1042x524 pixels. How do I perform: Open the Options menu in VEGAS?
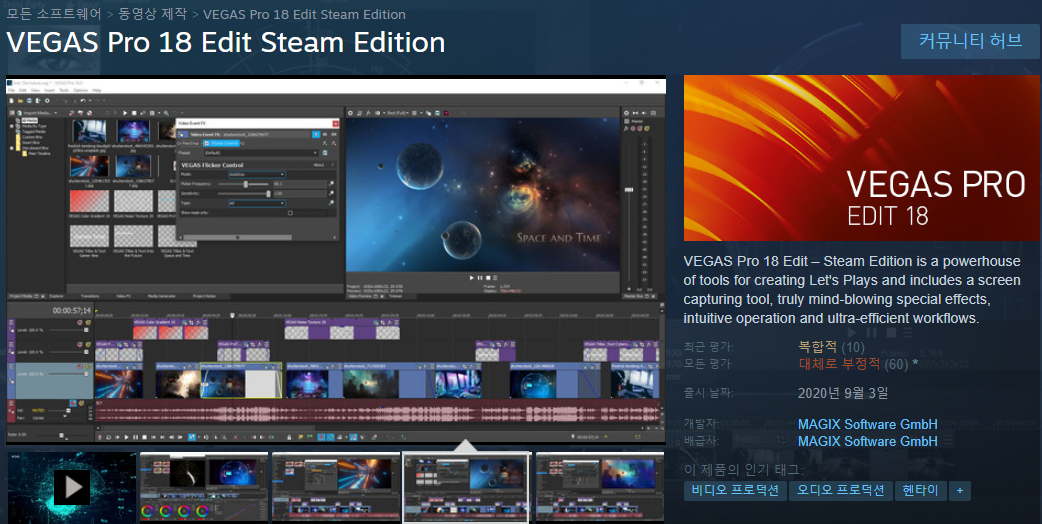click(80, 90)
